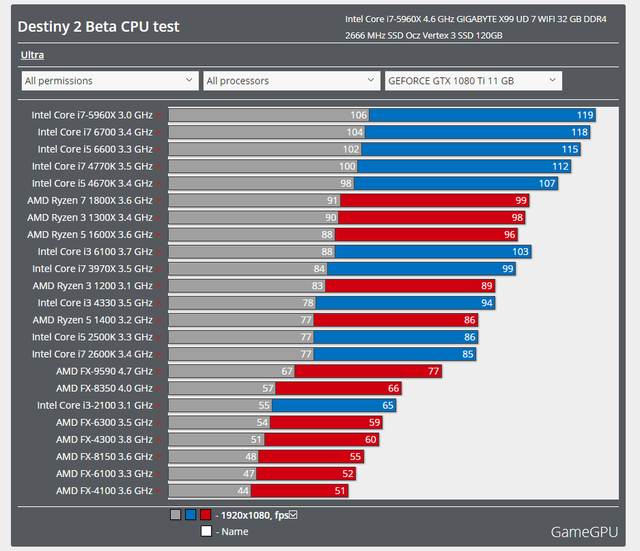The width and height of the screenshot is (640, 551).
Task: Click the red AMD legend color square
Action: (x=206, y=515)
